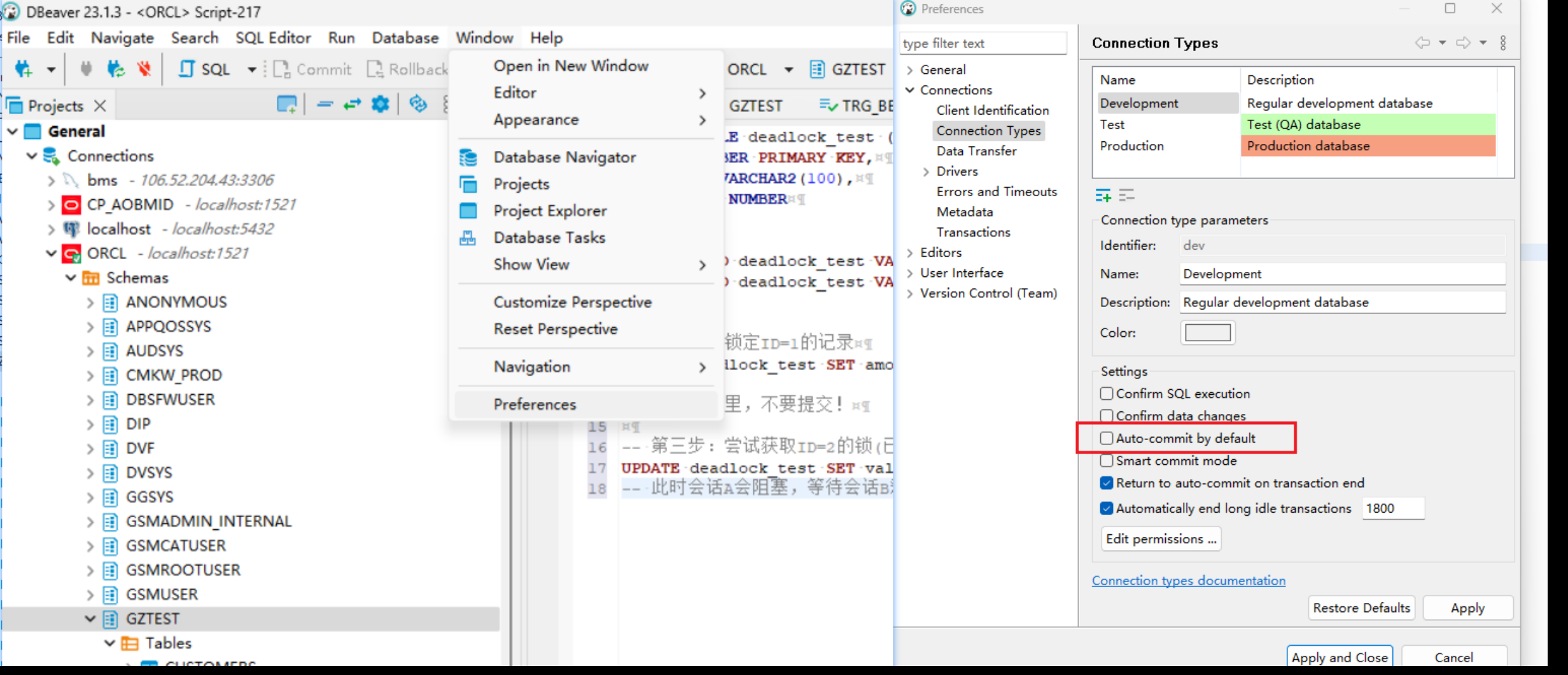
Task: Open the ORCL active connection dropdown
Action: (x=788, y=69)
